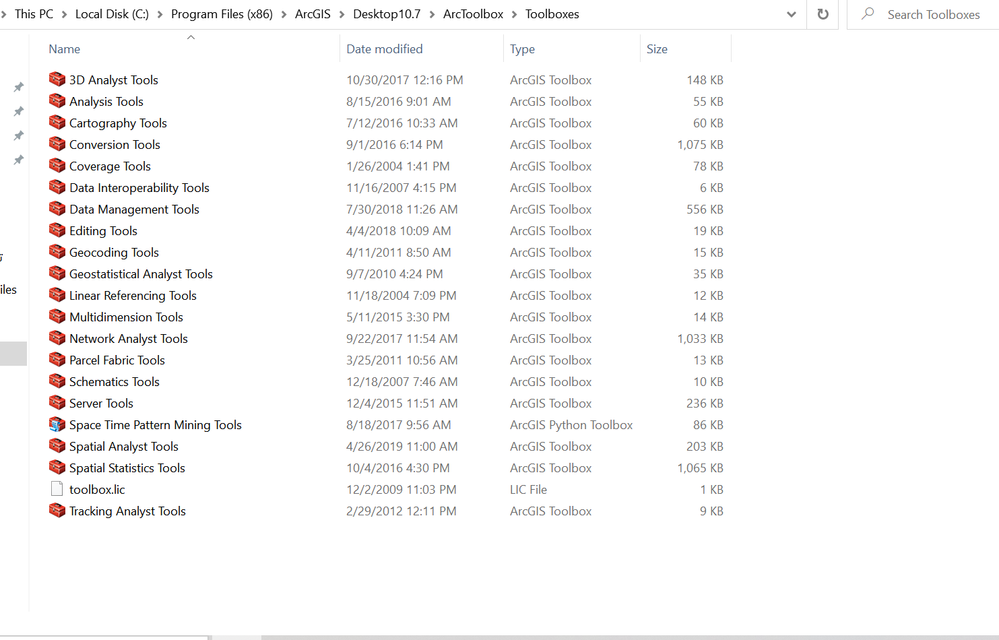Select the Network Analyst Tools name
The width and height of the screenshot is (999, 640).
128,338
